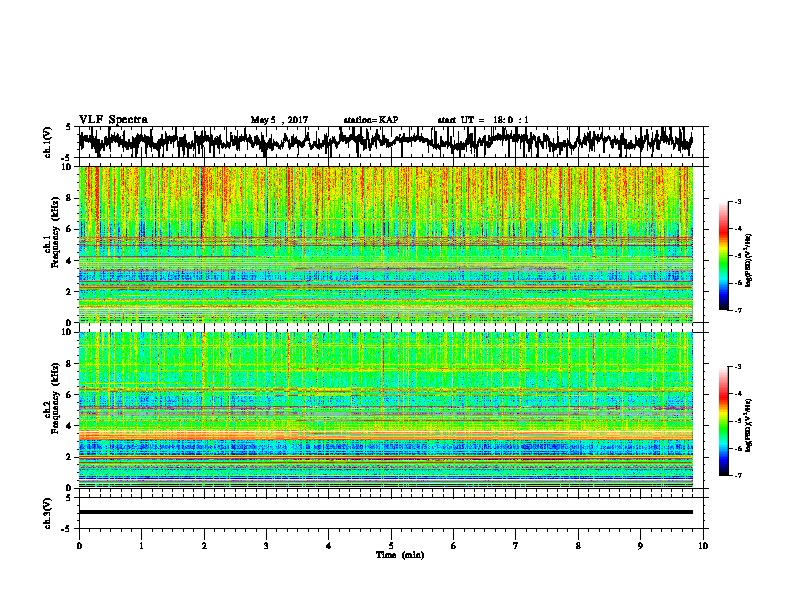
Task: Click the 'start UT = 18:0:1' label
Action: click(483, 120)
